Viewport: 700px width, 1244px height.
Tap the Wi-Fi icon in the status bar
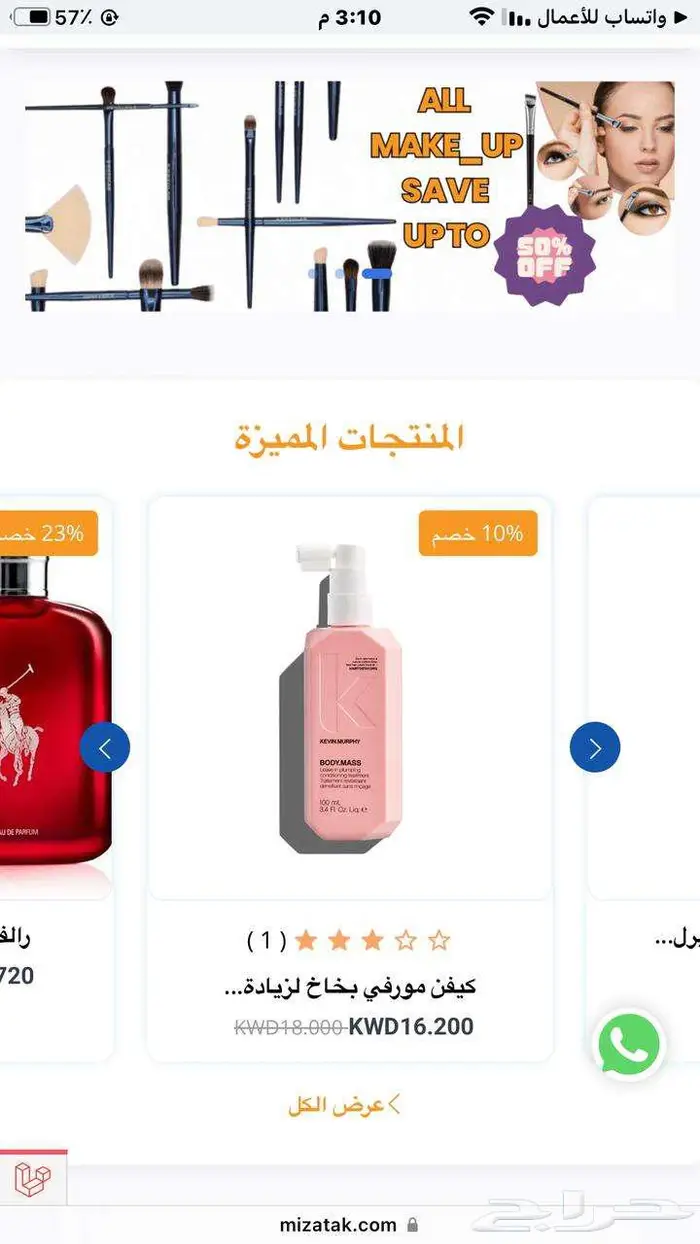483,17
